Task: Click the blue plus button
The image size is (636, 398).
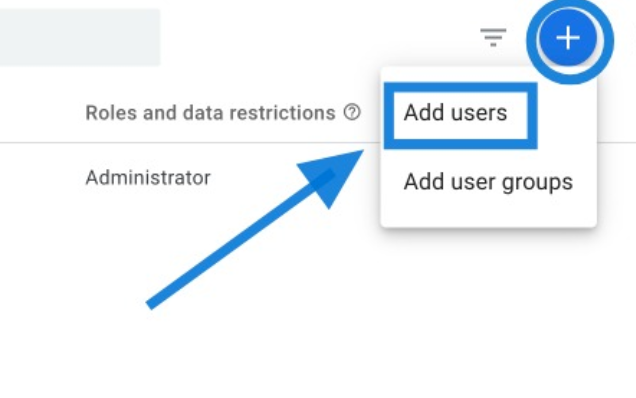Action: 568,38
